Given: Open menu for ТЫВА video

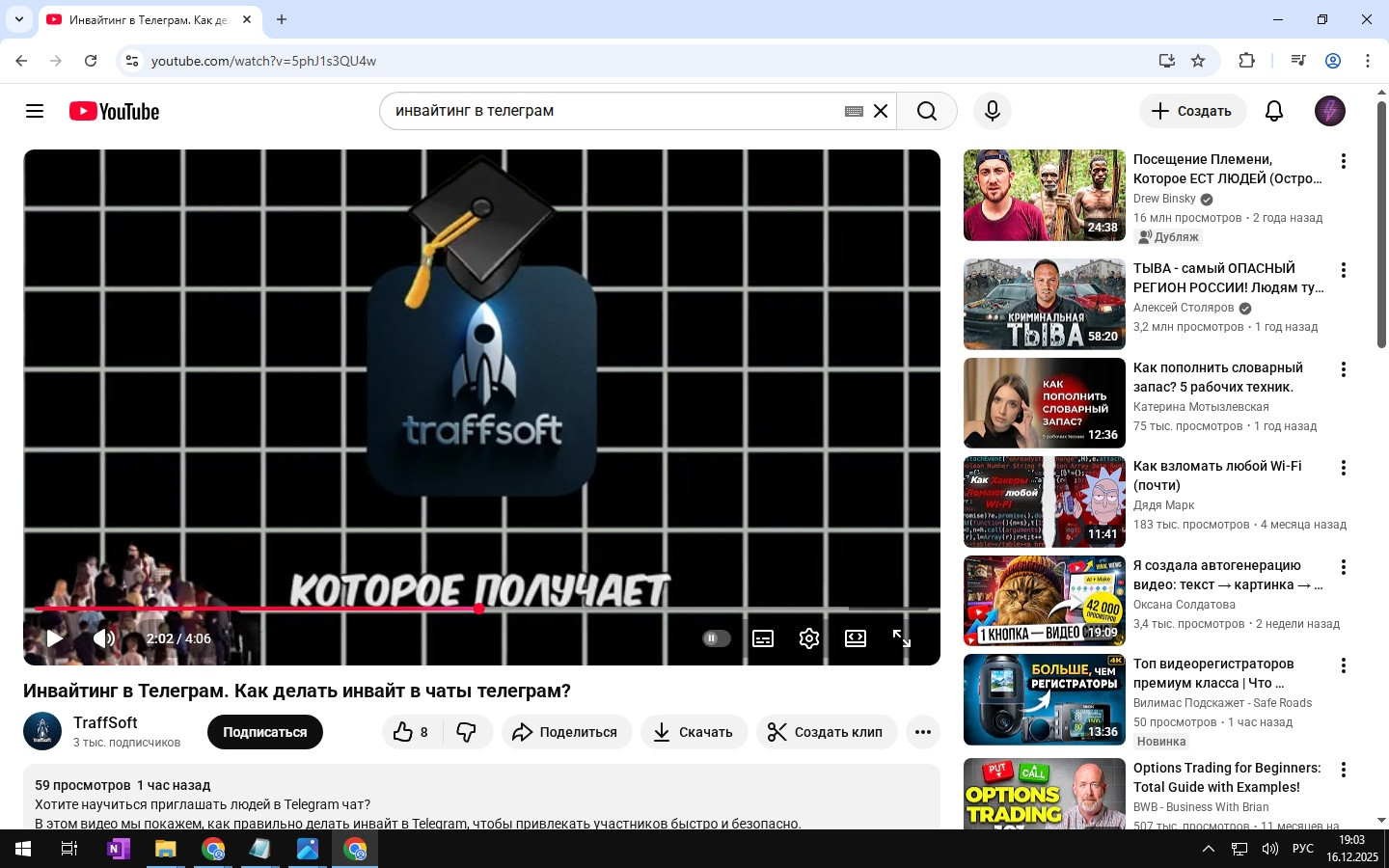Looking at the screenshot, I should pos(1343,270).
